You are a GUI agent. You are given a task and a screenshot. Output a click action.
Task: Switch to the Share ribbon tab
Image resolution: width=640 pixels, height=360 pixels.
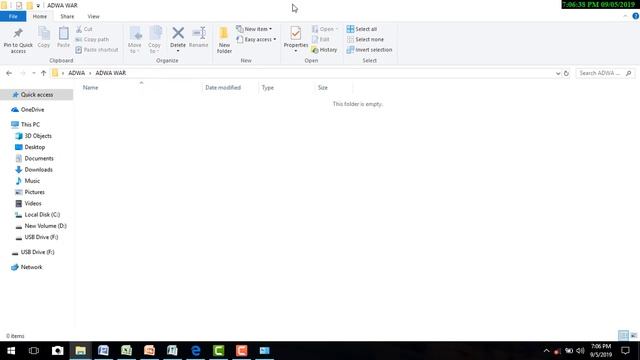(67, 16)
